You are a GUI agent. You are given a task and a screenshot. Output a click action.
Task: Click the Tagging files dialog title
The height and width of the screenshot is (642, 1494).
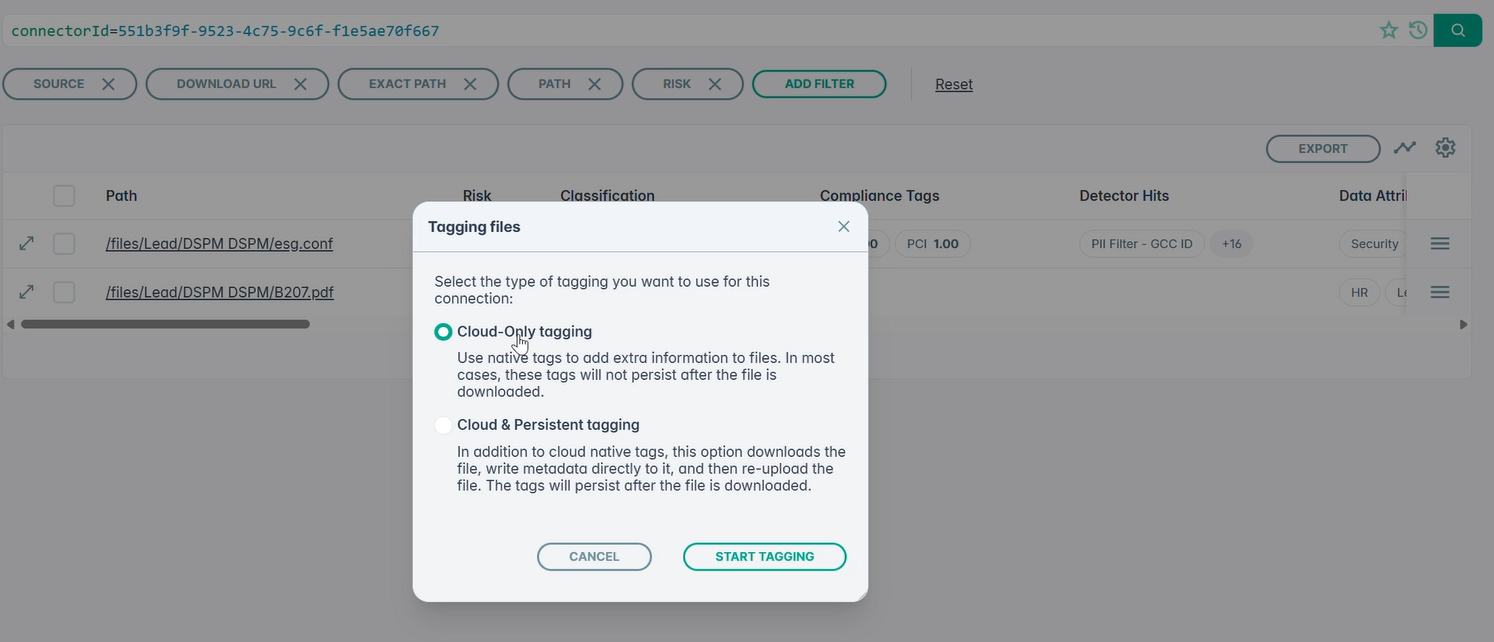[x=474, y=227]
